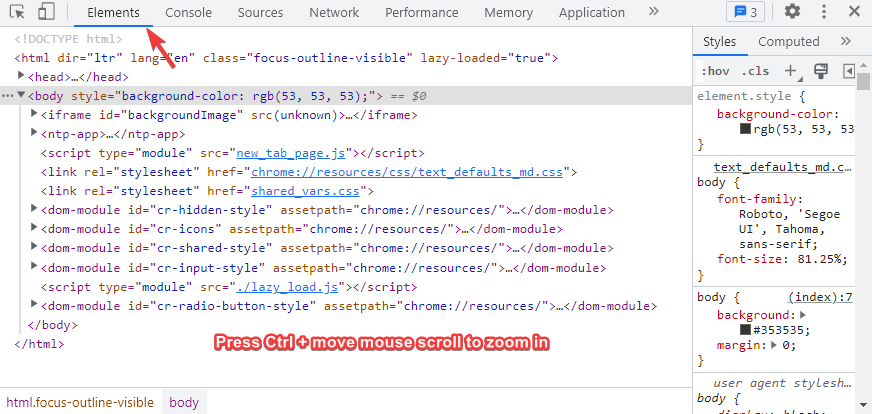The height and width of the screenshot is (414, 872).
Task: Select the closing </body> tag line
Action: coord(52,325)
